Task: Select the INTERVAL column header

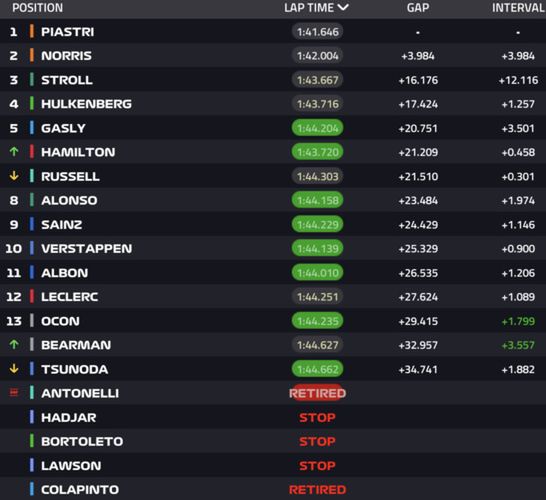Action: 518,8
